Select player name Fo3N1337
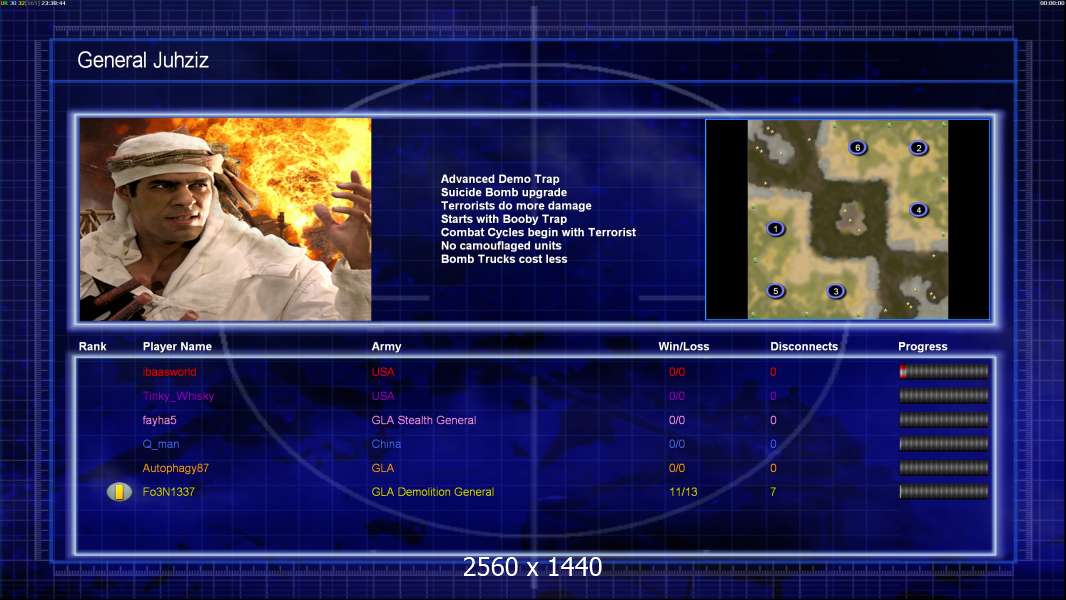The image size is (1066, 600). (169, 492)
